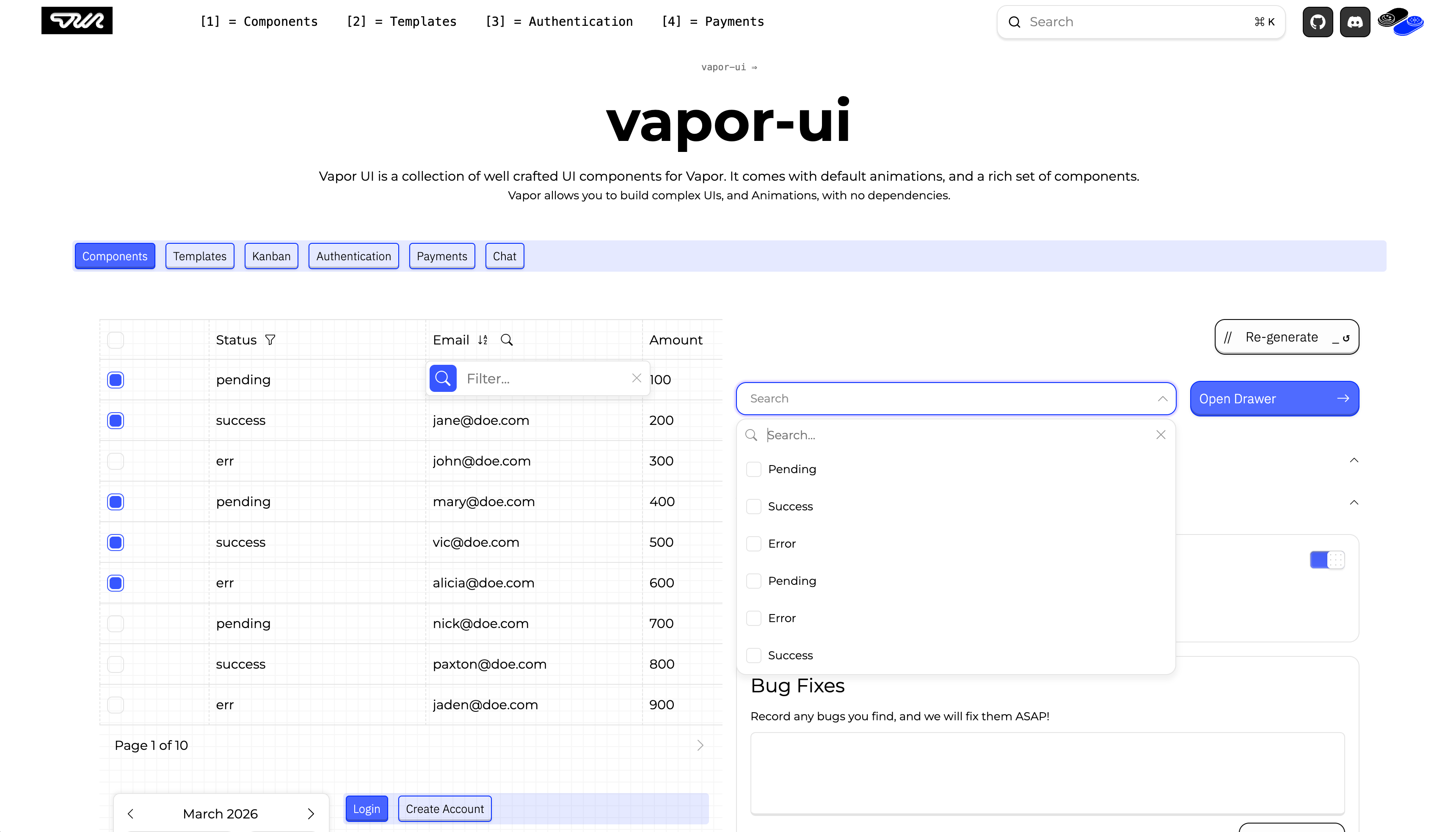
Task: Select the Chat tab
Action: [504, 256]
